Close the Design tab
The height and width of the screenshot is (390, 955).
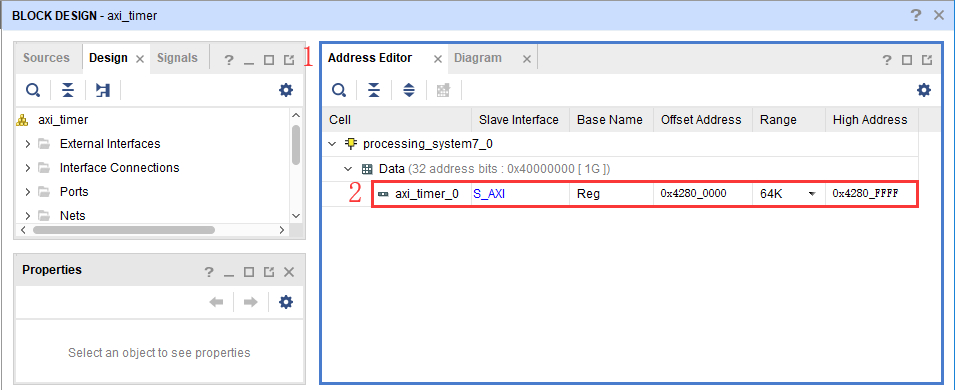pos(139,59)
